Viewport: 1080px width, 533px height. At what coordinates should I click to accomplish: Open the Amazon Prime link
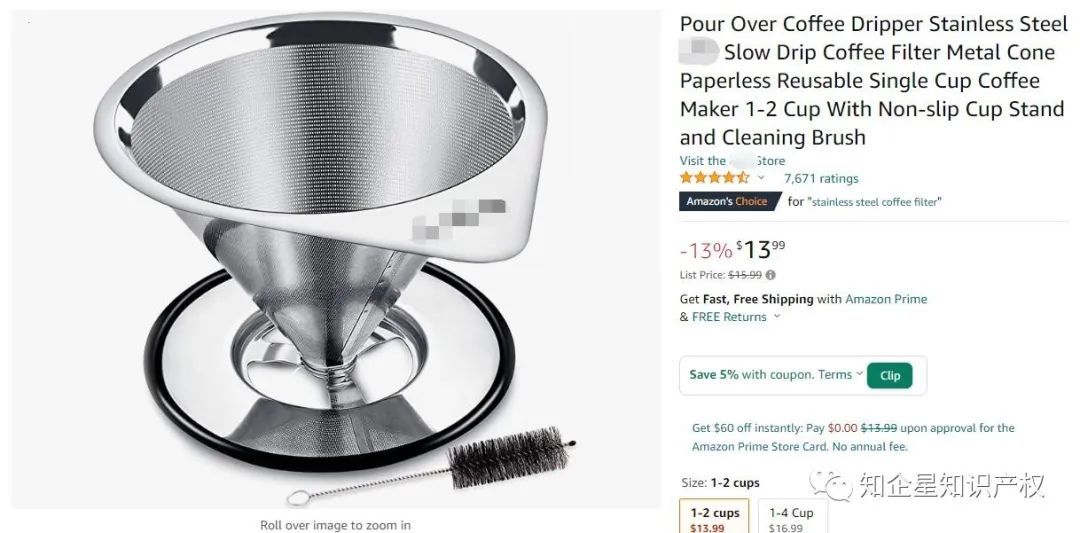(x=886, y=299)
